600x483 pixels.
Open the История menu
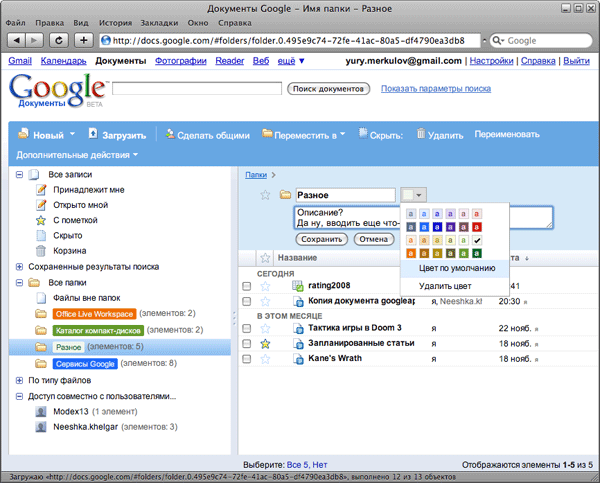[115, 23]
